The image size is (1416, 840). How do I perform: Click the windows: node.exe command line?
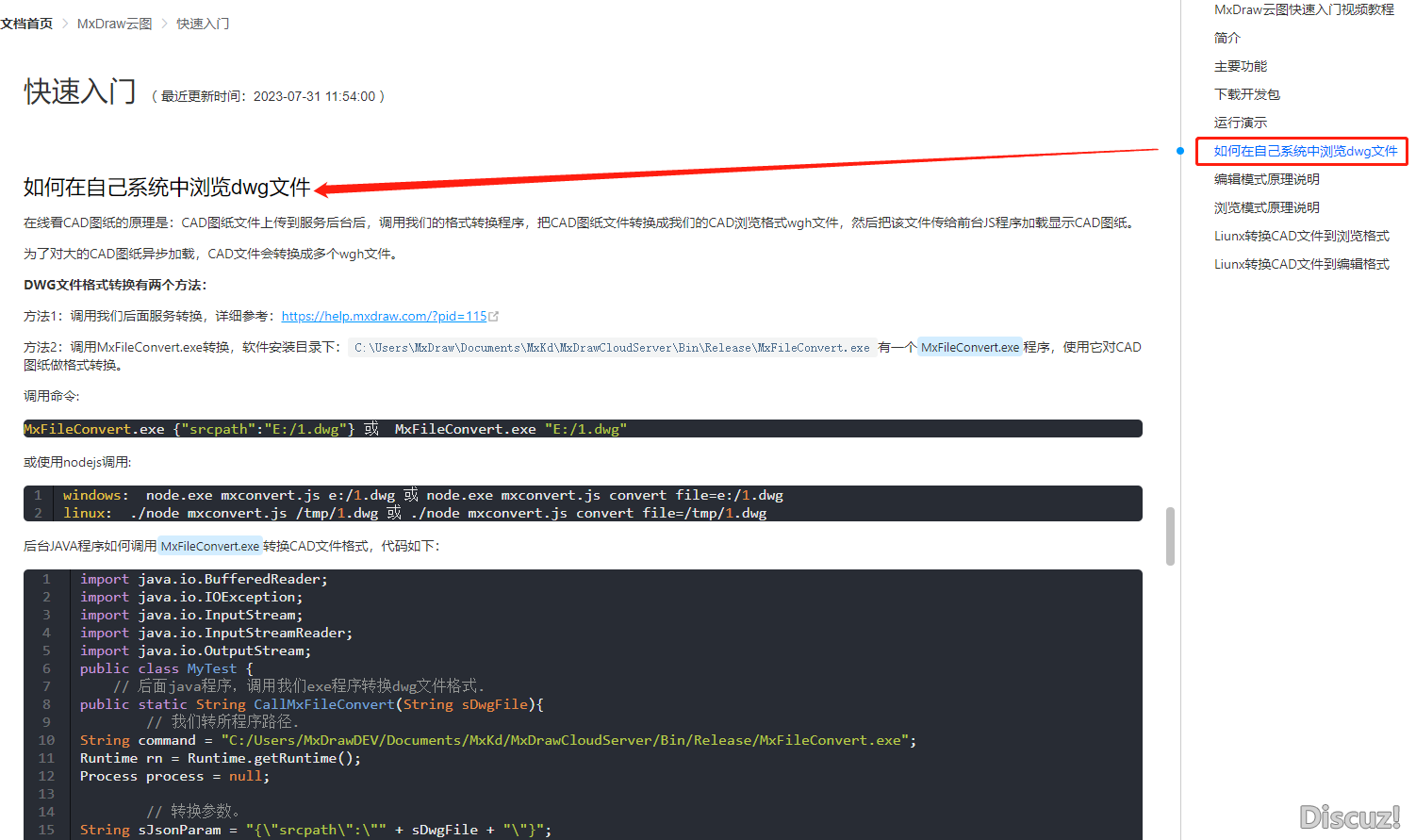[x=423, y=495]
